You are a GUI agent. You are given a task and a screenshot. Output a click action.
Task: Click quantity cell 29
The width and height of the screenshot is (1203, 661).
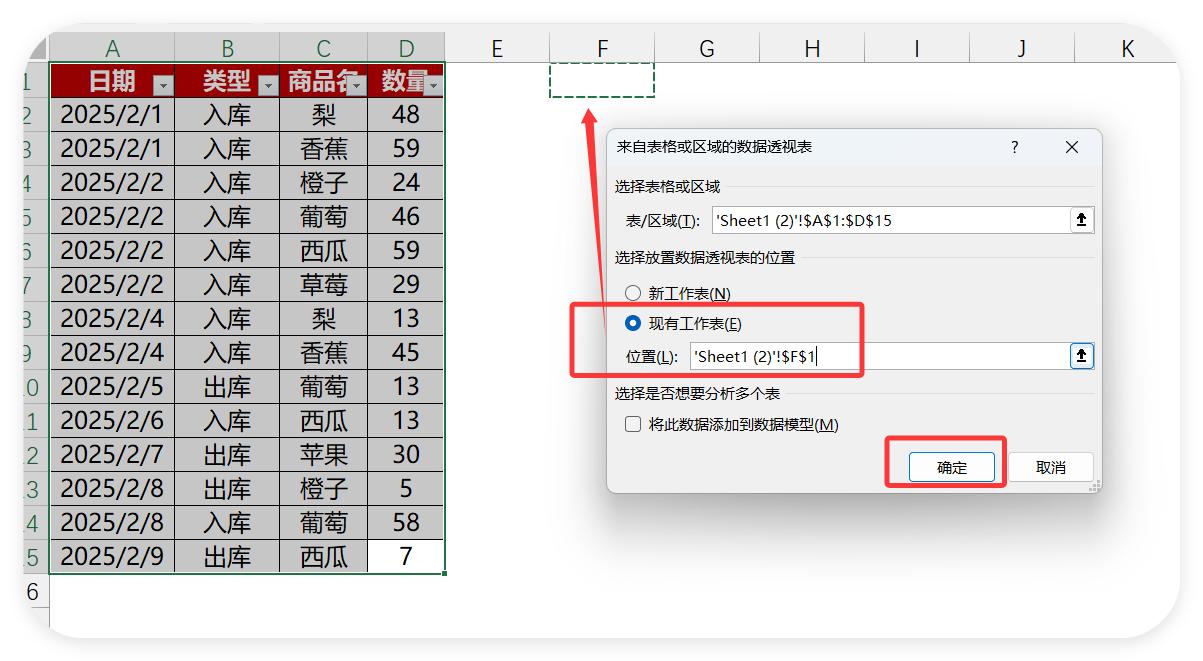(406, 284)
